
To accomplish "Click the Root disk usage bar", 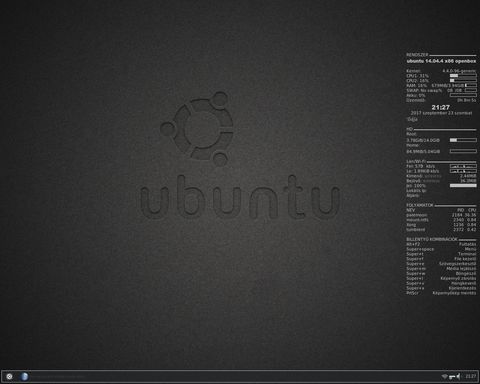I will coord(463,140).
